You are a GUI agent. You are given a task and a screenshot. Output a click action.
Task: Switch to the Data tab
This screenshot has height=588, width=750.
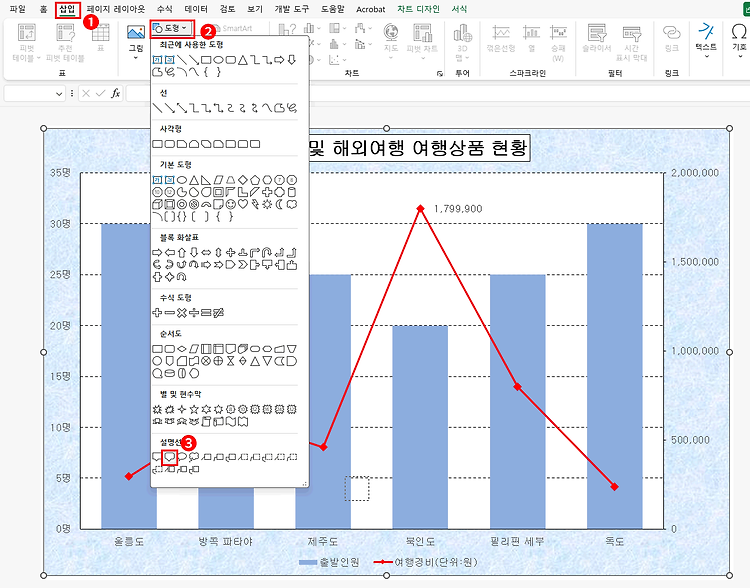[196, 9]
